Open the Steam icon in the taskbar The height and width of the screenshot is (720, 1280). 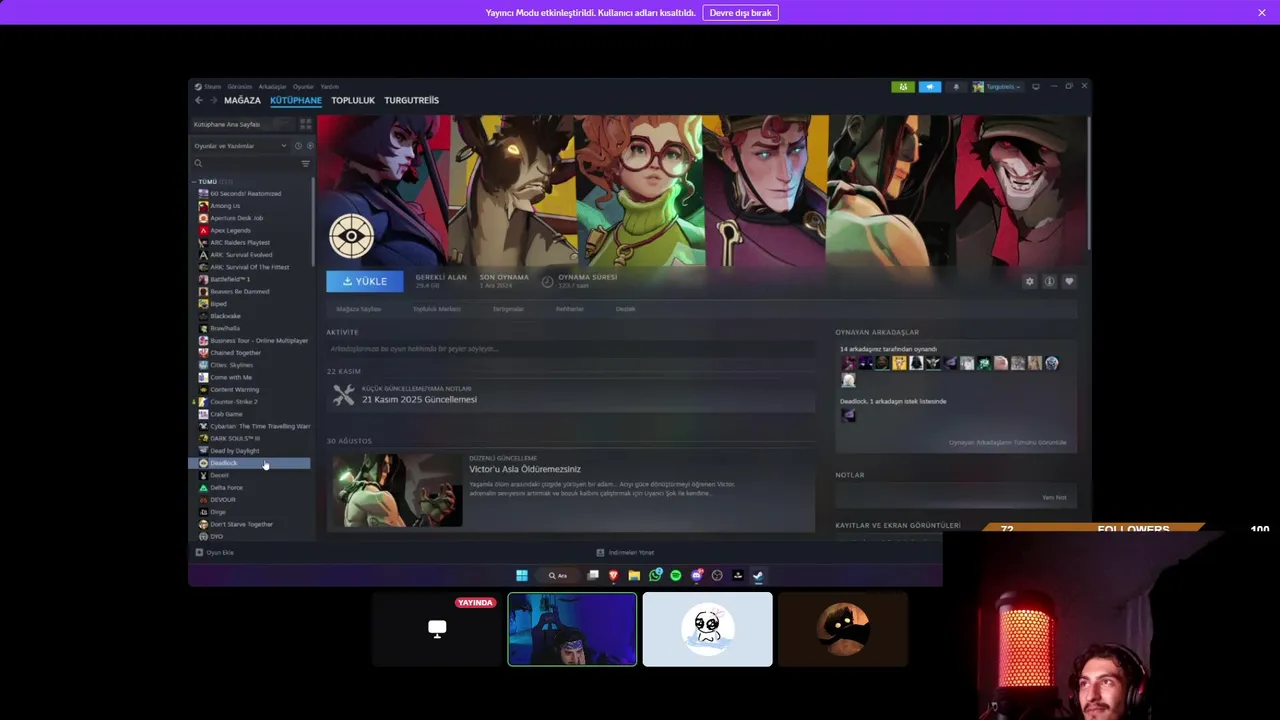[758, 575]
